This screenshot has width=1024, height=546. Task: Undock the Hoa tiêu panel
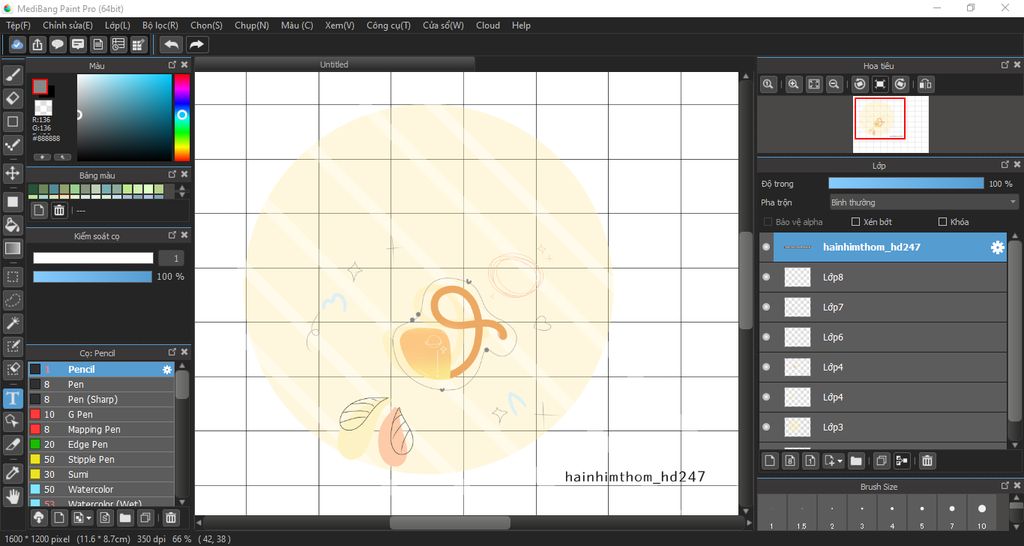[1005, 65]
